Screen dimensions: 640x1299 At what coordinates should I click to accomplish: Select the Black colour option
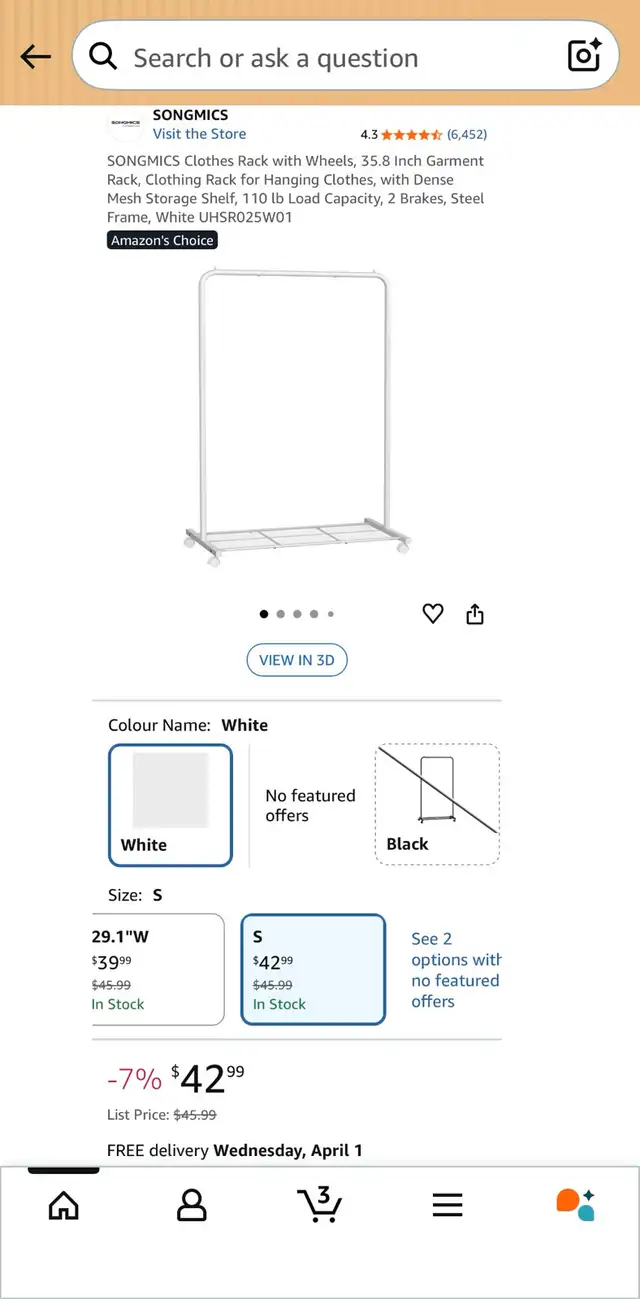pyautogui.click(x=437, y=804)
